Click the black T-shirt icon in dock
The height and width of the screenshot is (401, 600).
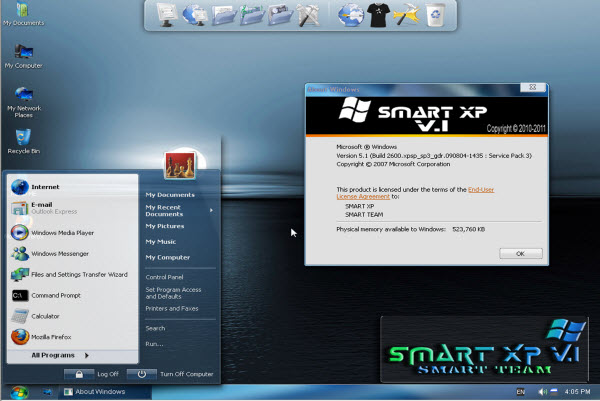[x=378, y=15]
